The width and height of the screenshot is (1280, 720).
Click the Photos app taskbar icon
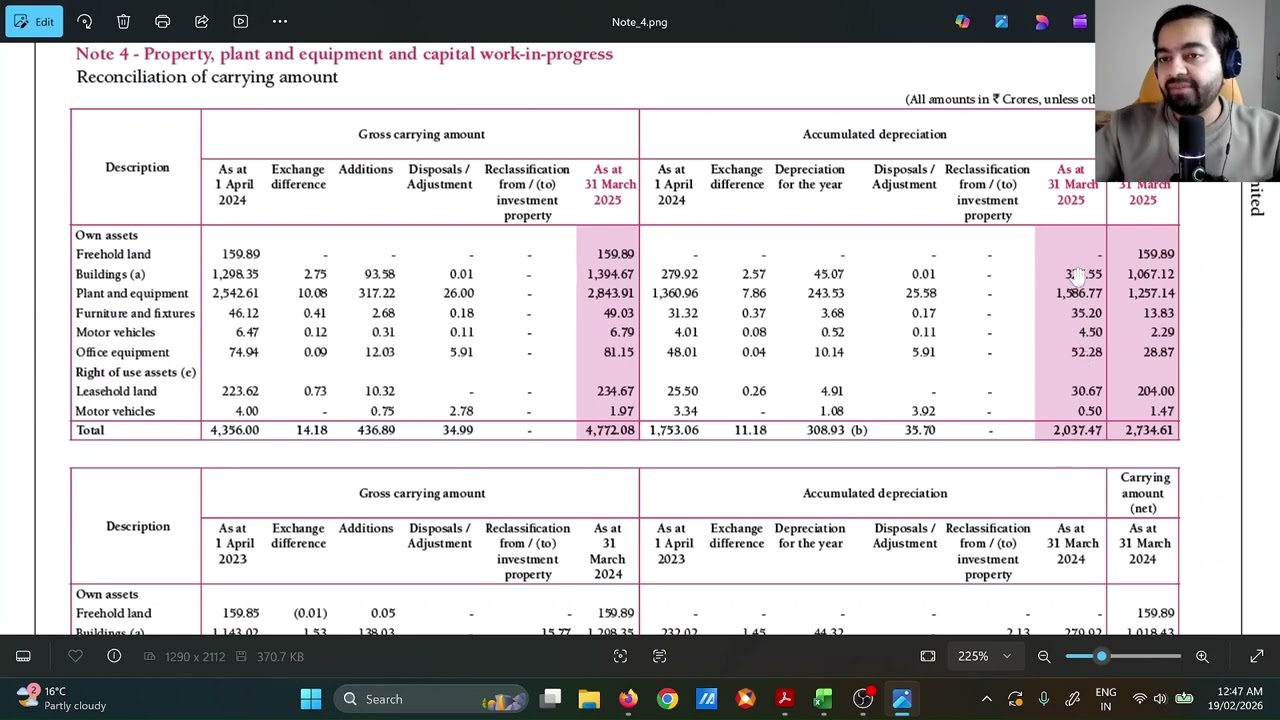pos(901,699)
